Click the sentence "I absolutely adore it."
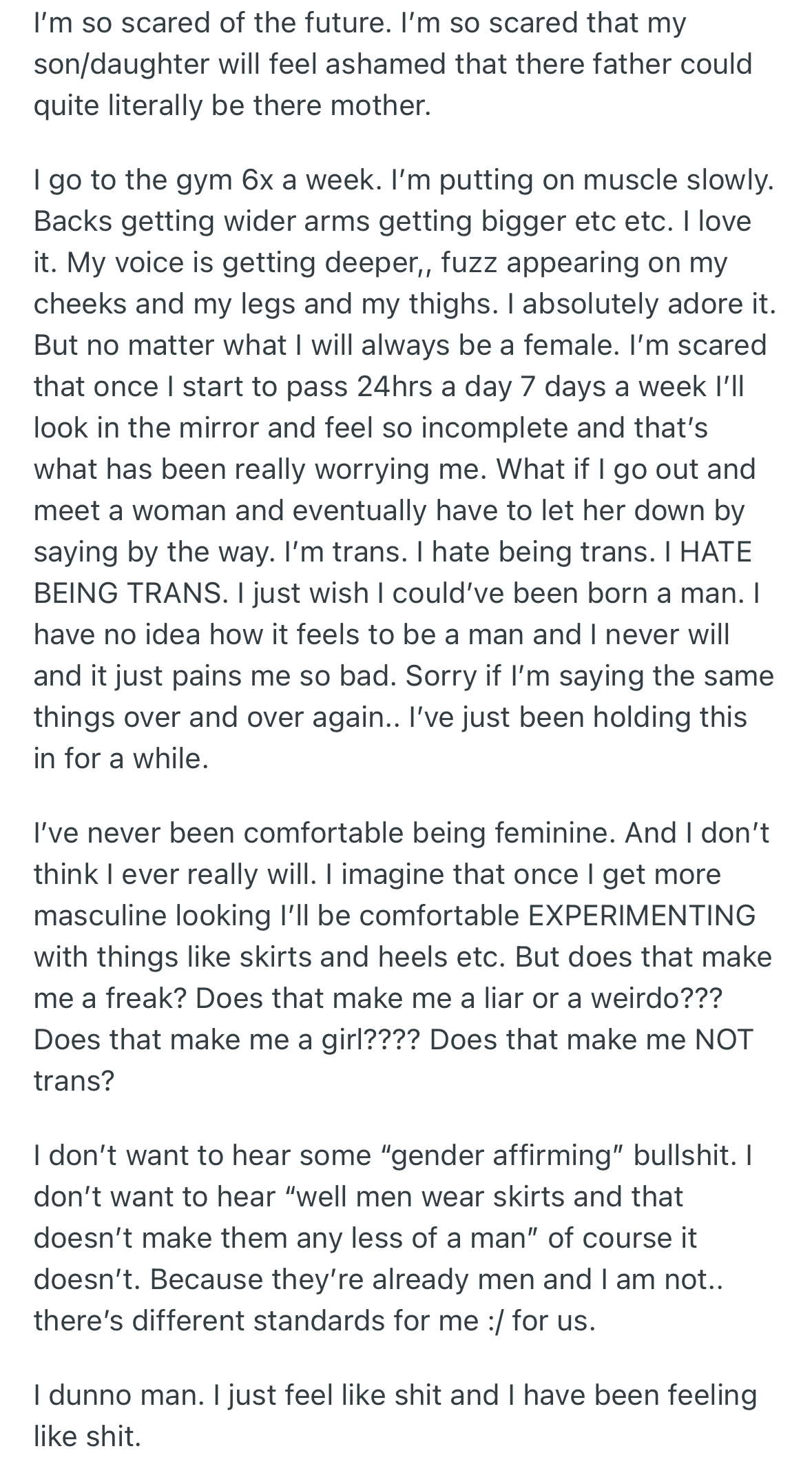The image size is (812, 1462). point(649,304)
